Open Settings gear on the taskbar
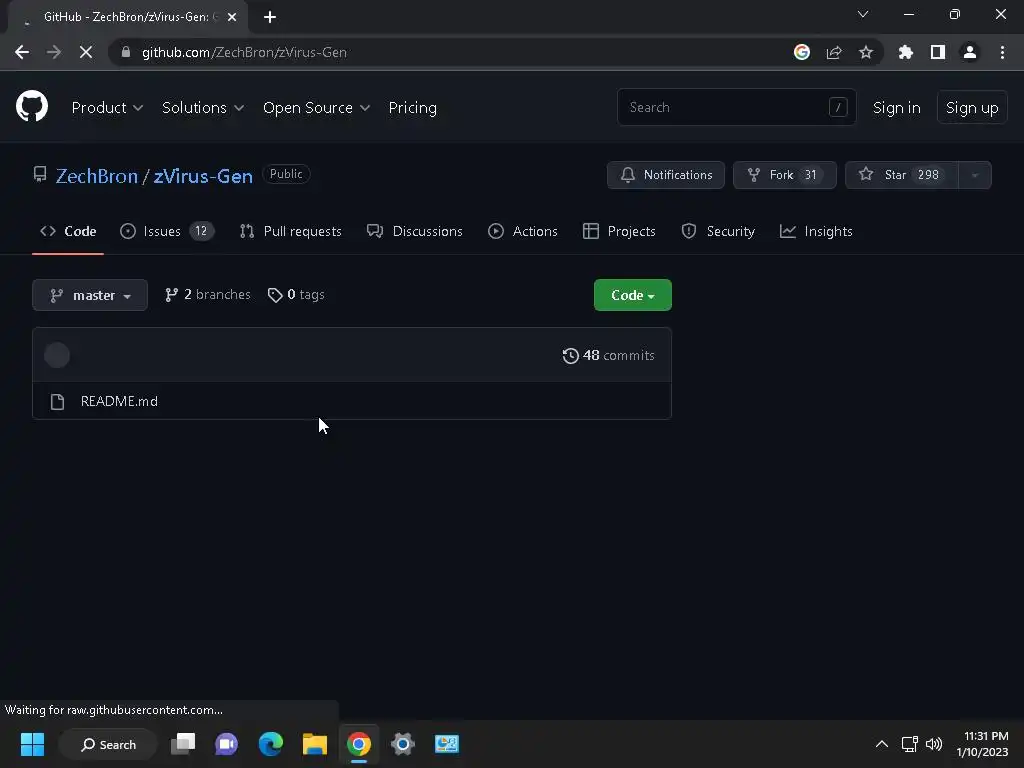 (403, 744)
